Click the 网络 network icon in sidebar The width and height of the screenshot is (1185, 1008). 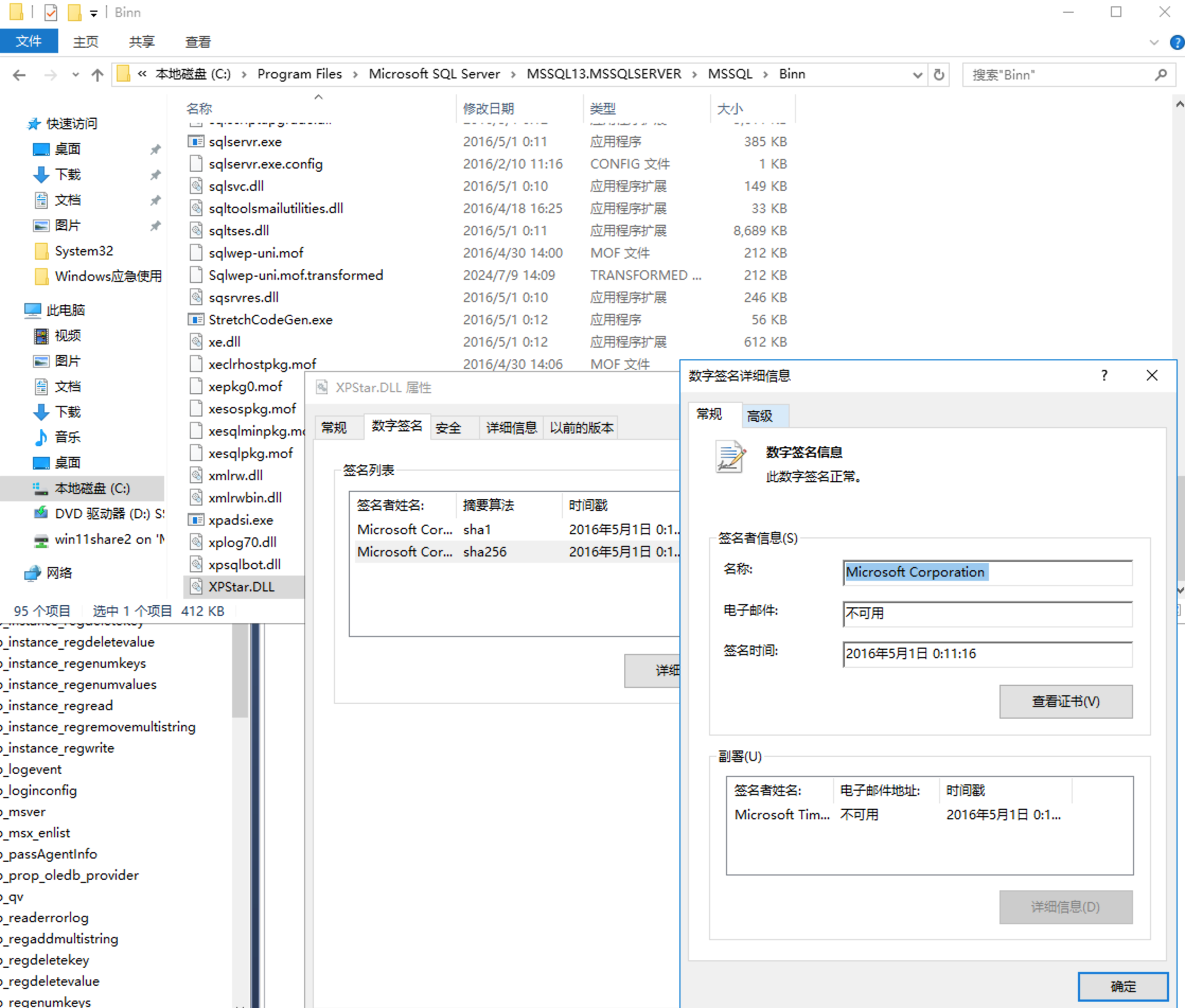(x=33, y=572)
